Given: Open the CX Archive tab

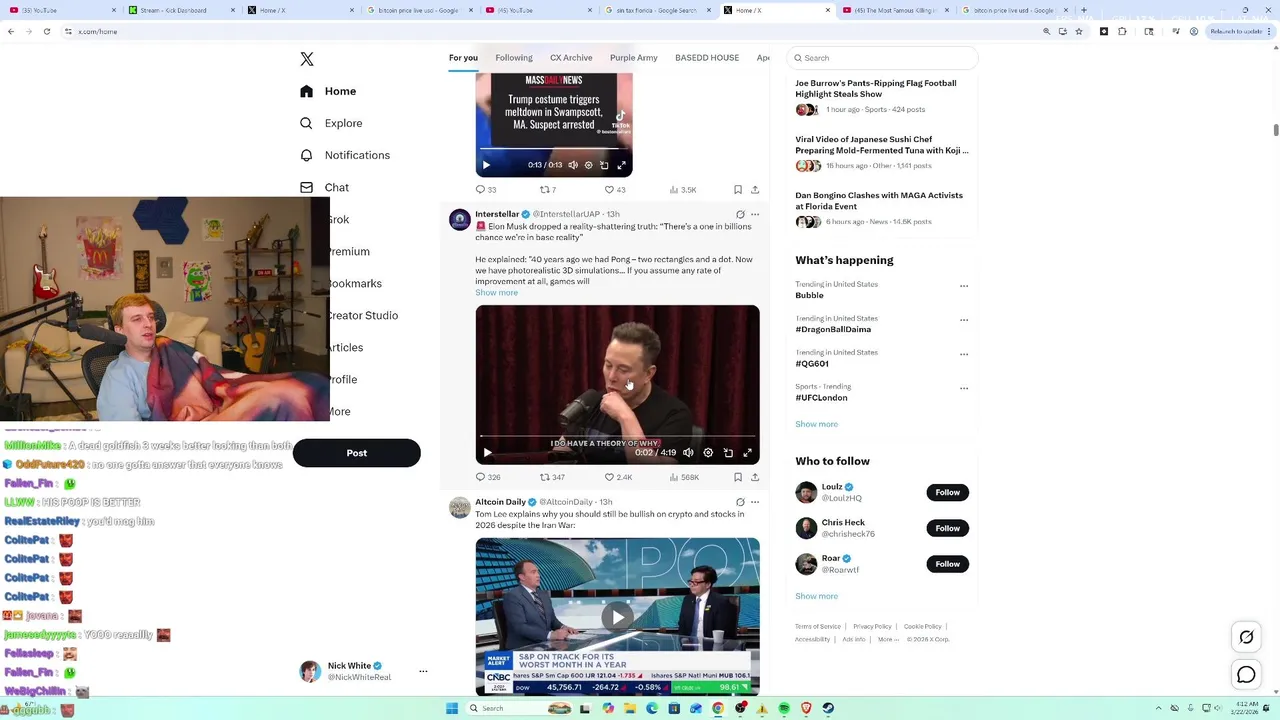Looking at the screenshot, I should point(571,58).
